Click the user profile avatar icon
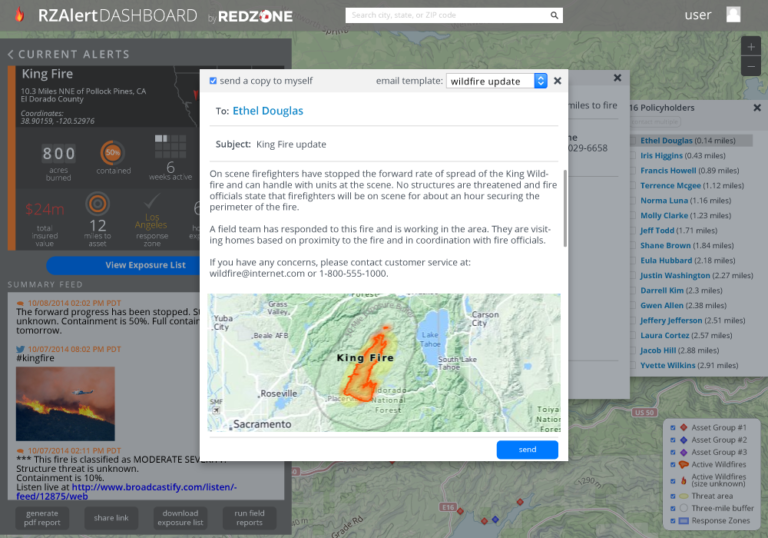 coord(733,15)
